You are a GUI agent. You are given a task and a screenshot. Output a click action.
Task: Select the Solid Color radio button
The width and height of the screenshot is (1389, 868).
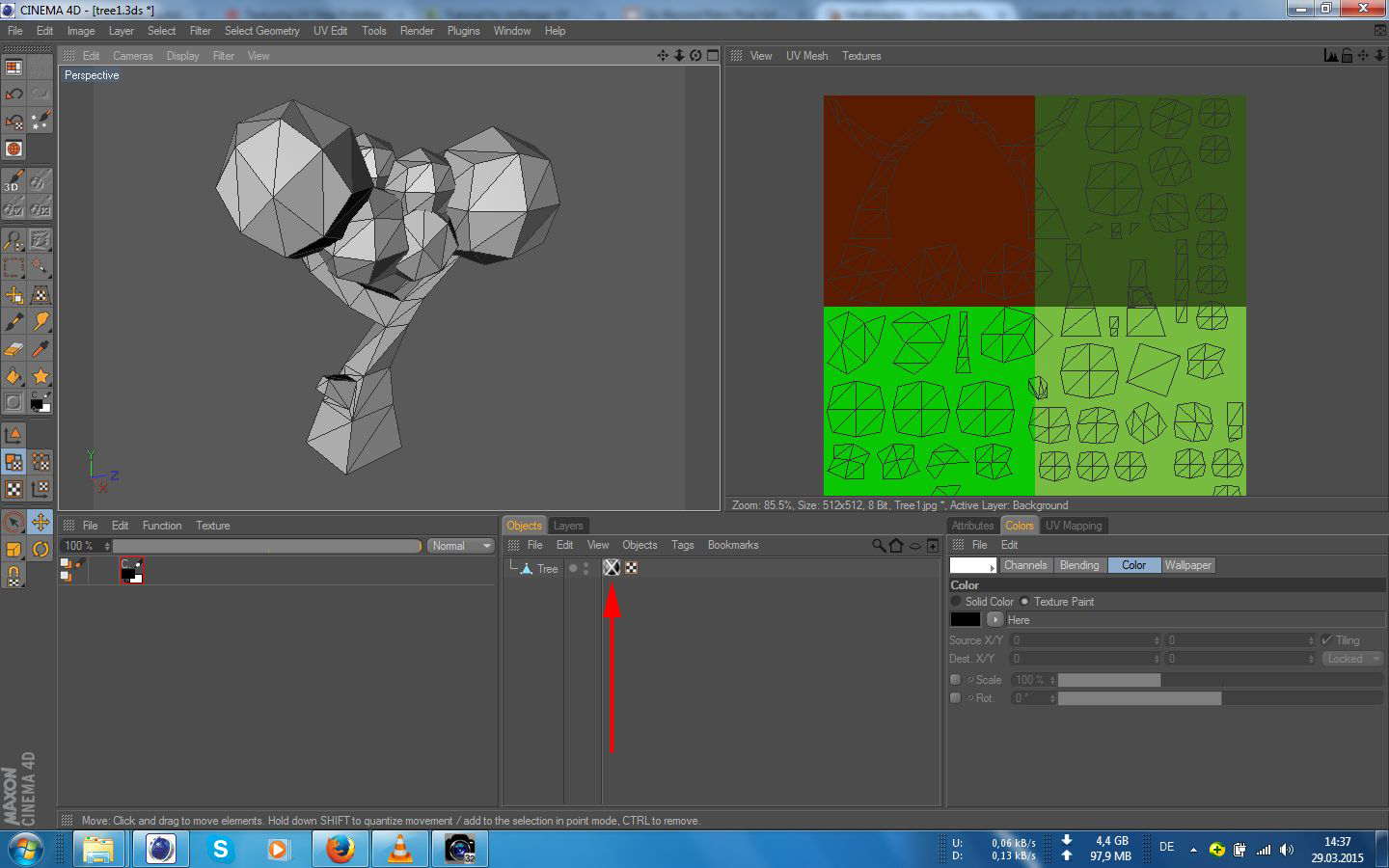click(956, 602)
